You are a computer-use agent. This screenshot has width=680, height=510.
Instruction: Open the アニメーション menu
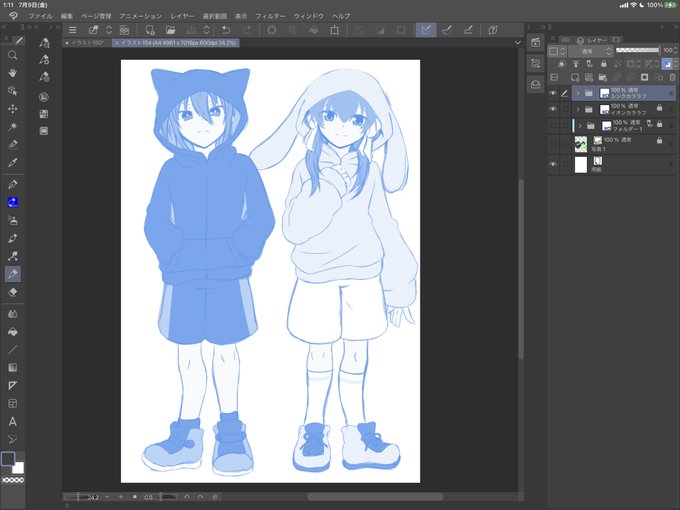[x=141, y=16]
